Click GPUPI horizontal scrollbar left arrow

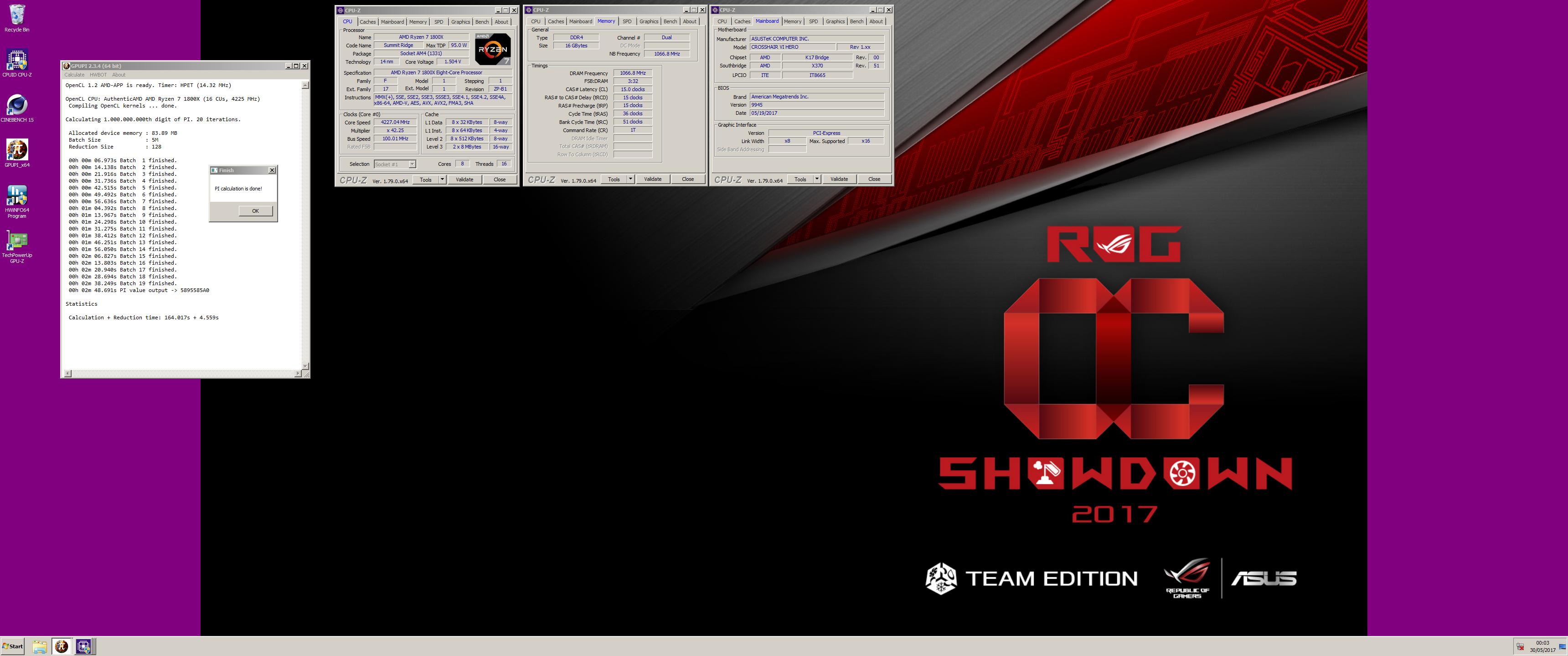coord(67,374)
